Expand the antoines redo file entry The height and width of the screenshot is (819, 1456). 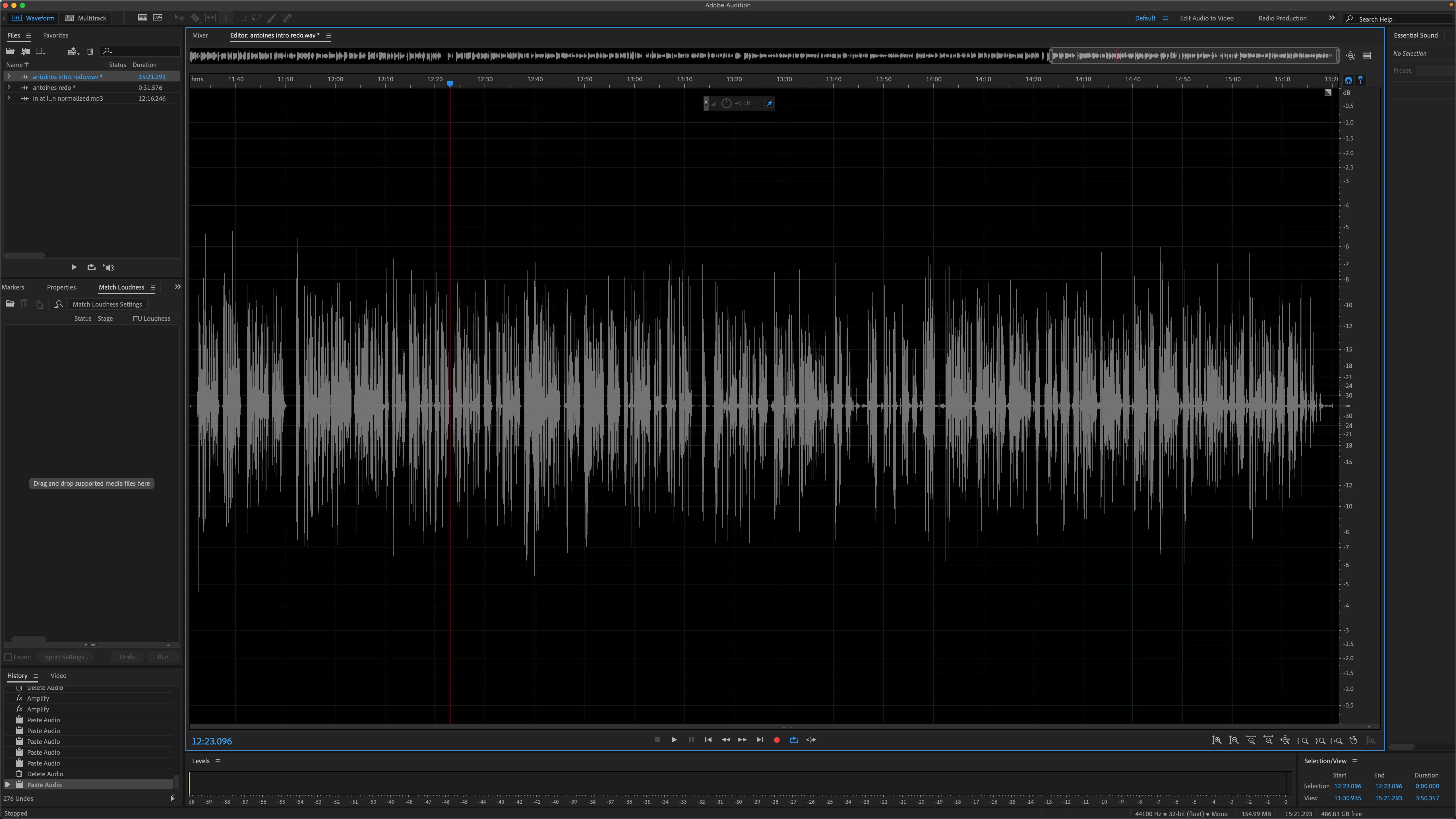(x=9, y=88)
